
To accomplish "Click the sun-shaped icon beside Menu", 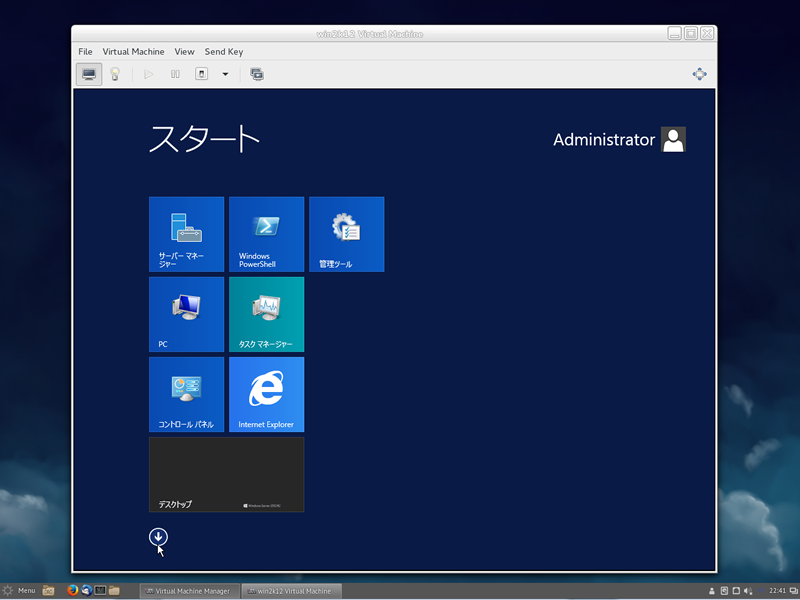I will click(x=8, y=591).
